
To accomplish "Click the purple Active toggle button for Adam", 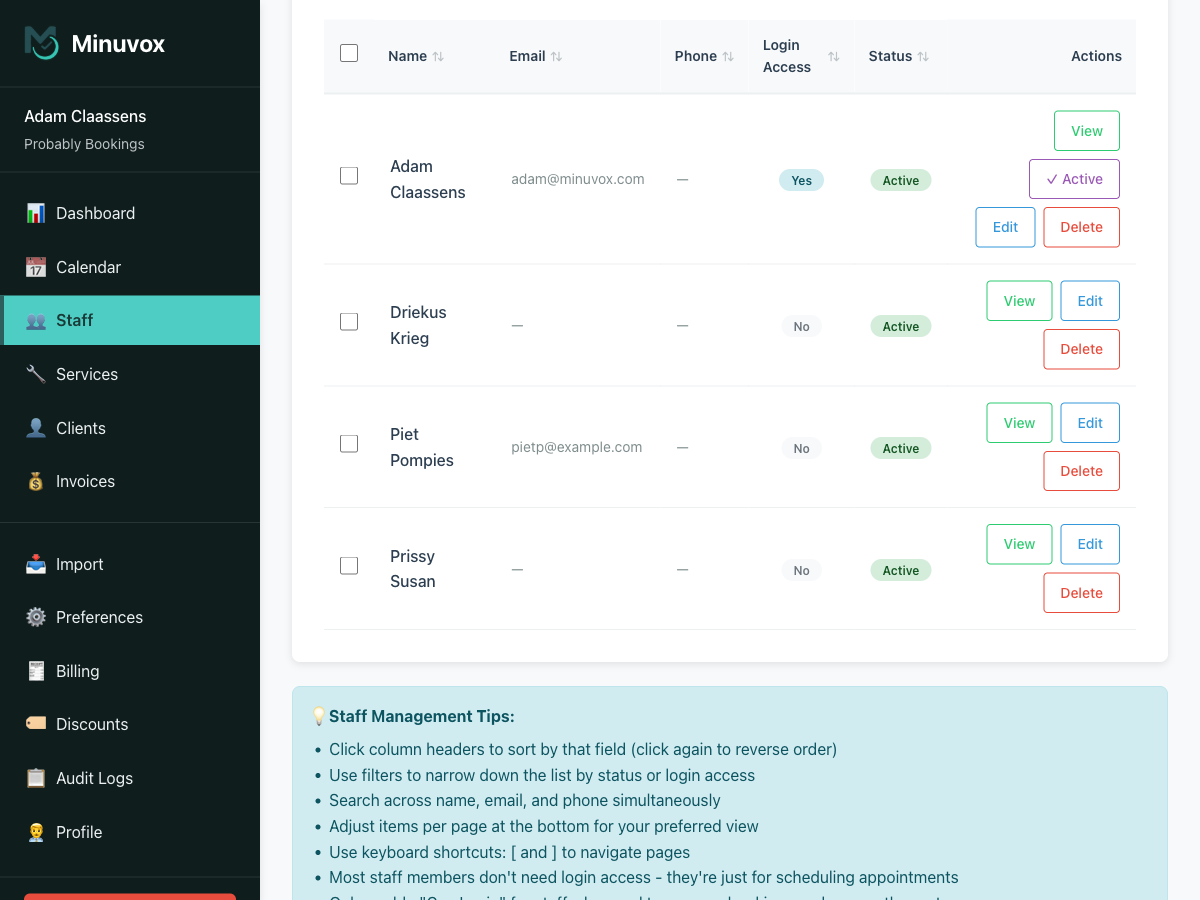I will pos(1074,179).
